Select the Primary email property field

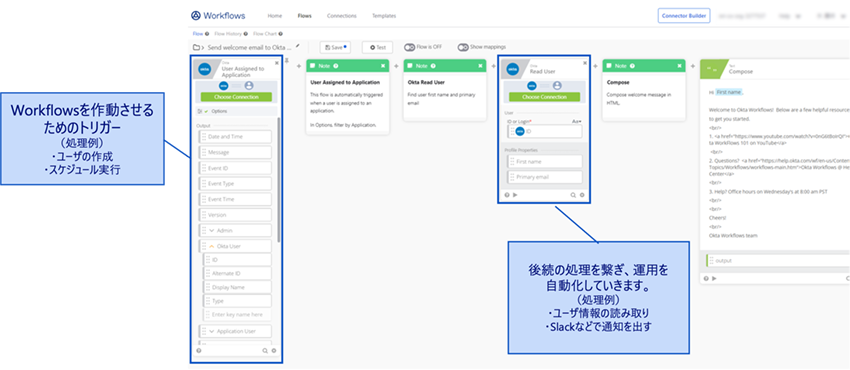[545, 177]
